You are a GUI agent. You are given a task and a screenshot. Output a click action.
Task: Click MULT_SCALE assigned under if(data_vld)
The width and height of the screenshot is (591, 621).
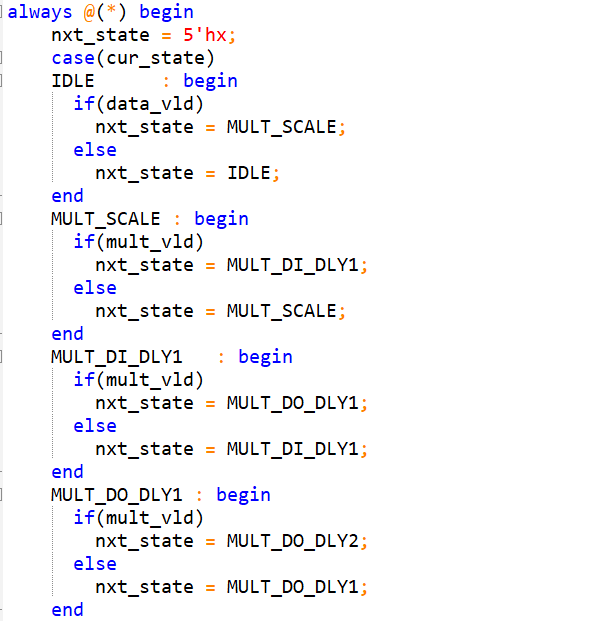[x=281, y=128]
